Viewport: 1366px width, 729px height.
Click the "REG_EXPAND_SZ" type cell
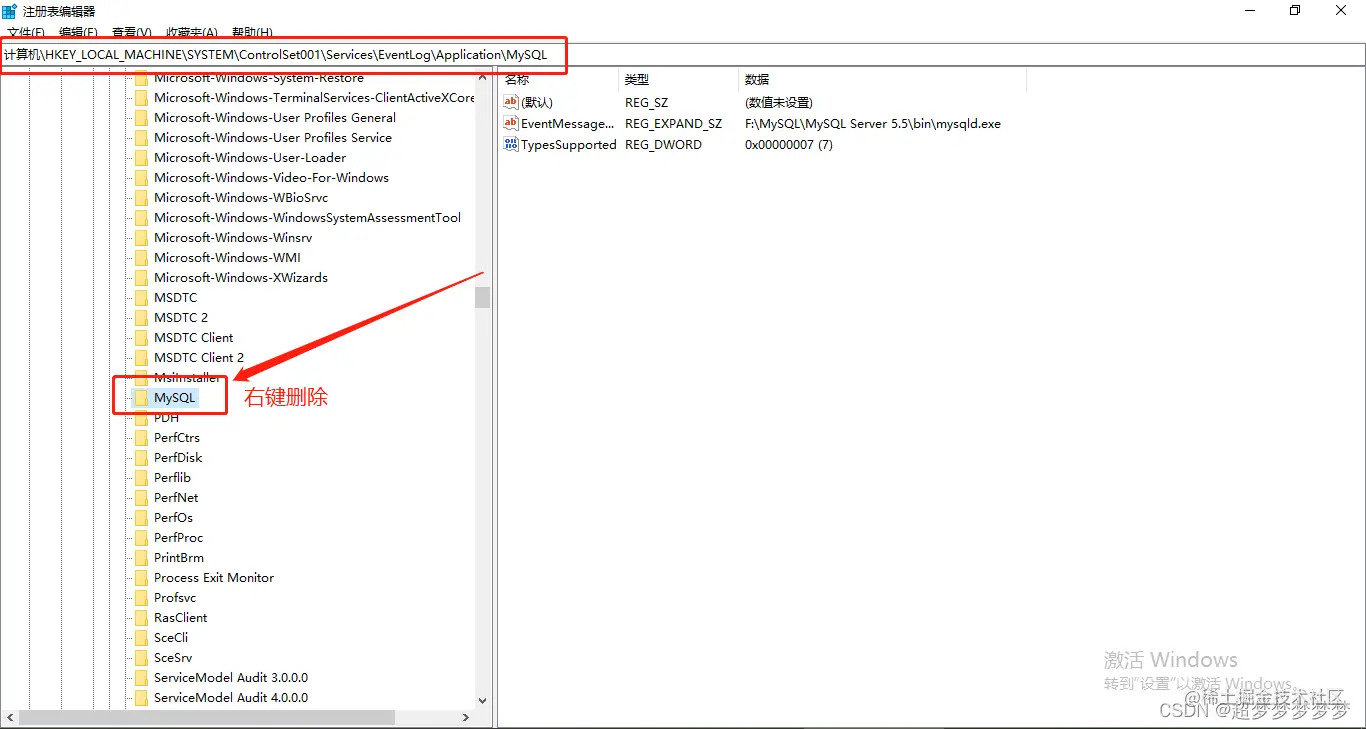(x=673, y=124)
